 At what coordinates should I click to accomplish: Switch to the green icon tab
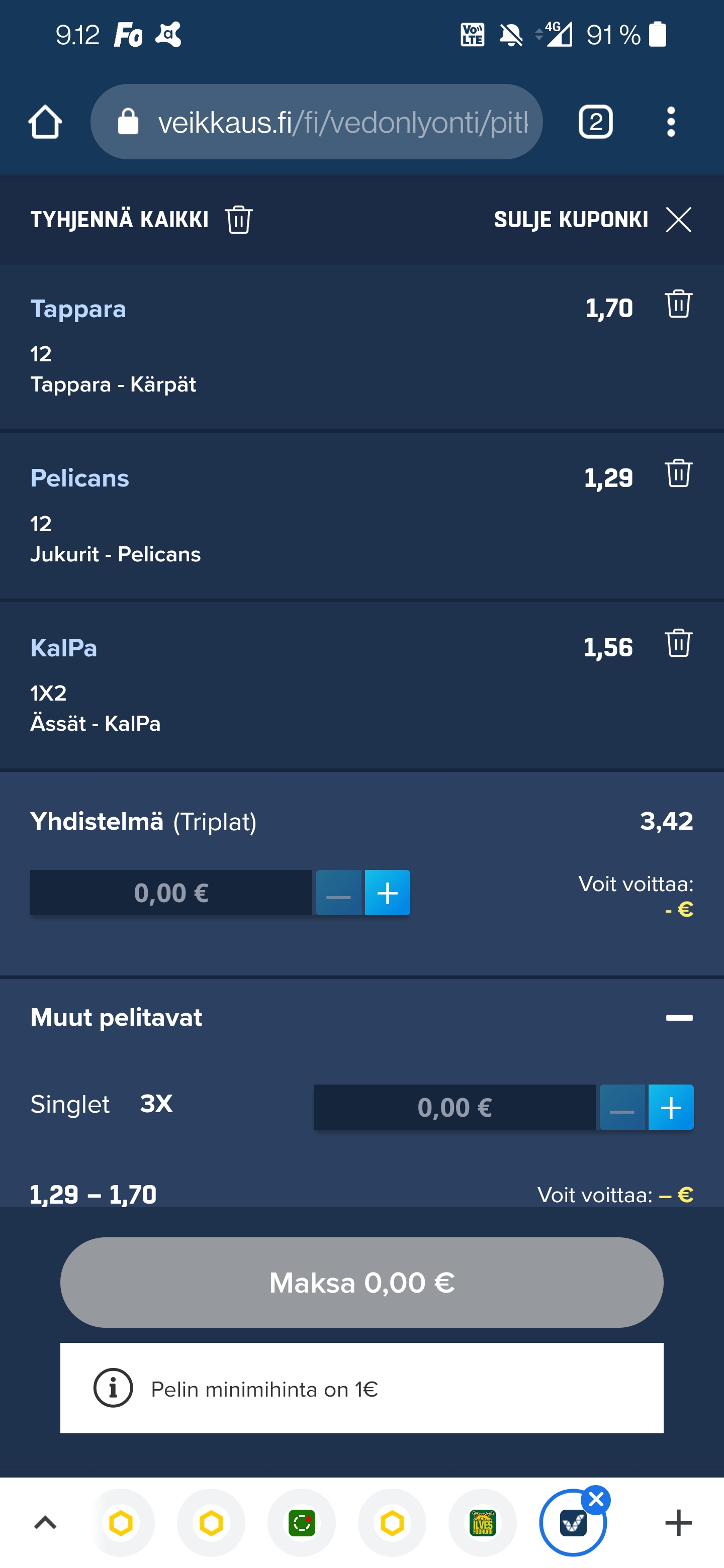(301, 1523)
